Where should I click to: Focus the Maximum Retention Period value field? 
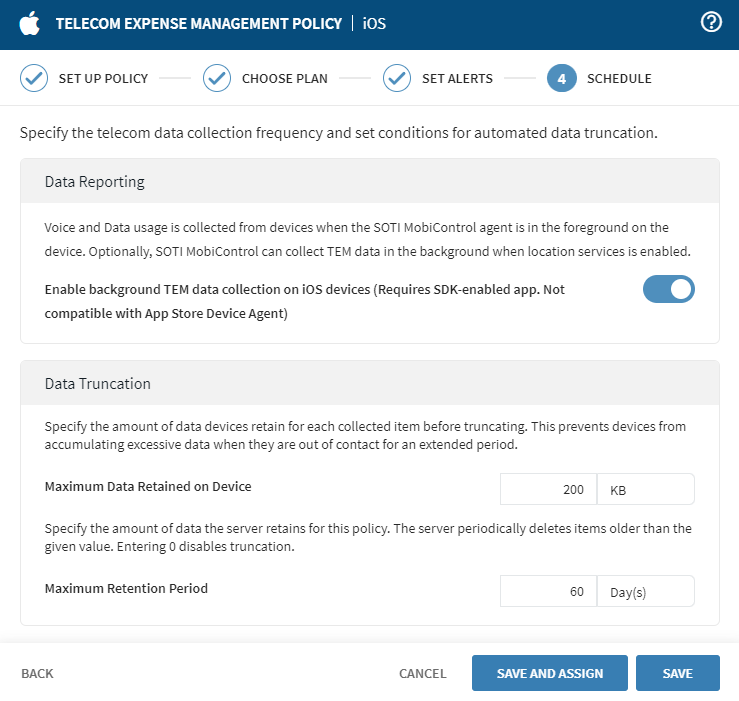[x=548, y=591]
